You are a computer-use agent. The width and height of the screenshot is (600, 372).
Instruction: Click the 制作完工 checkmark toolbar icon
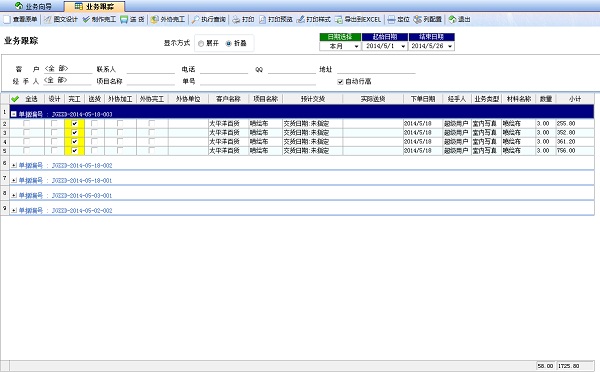pos(86,19)
